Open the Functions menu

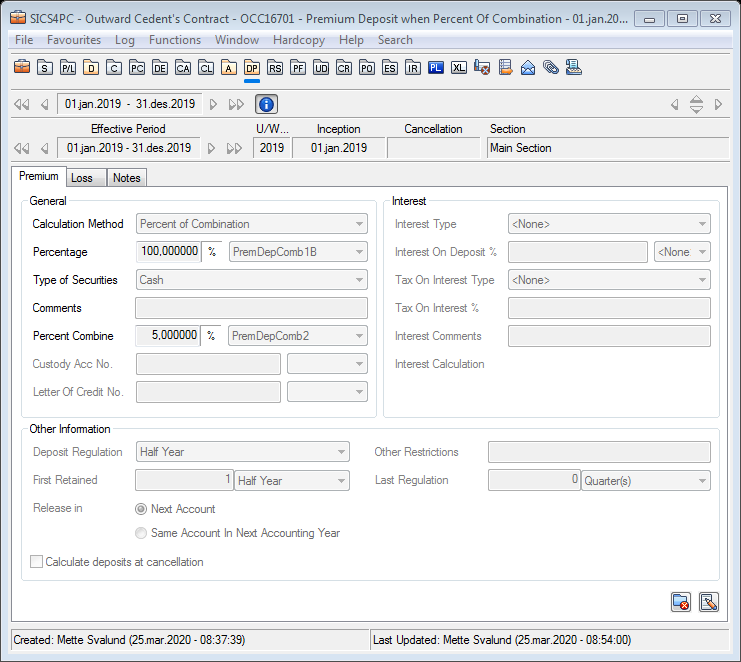pos(174,40)
